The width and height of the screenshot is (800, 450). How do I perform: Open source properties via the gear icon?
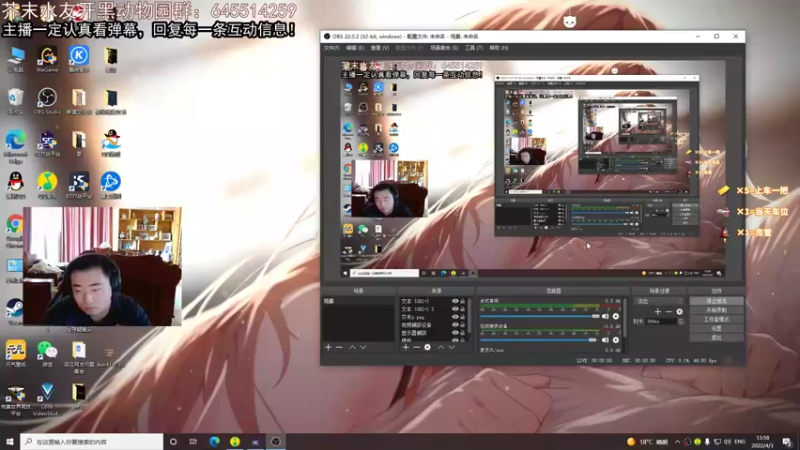click(x=428, y=347)
